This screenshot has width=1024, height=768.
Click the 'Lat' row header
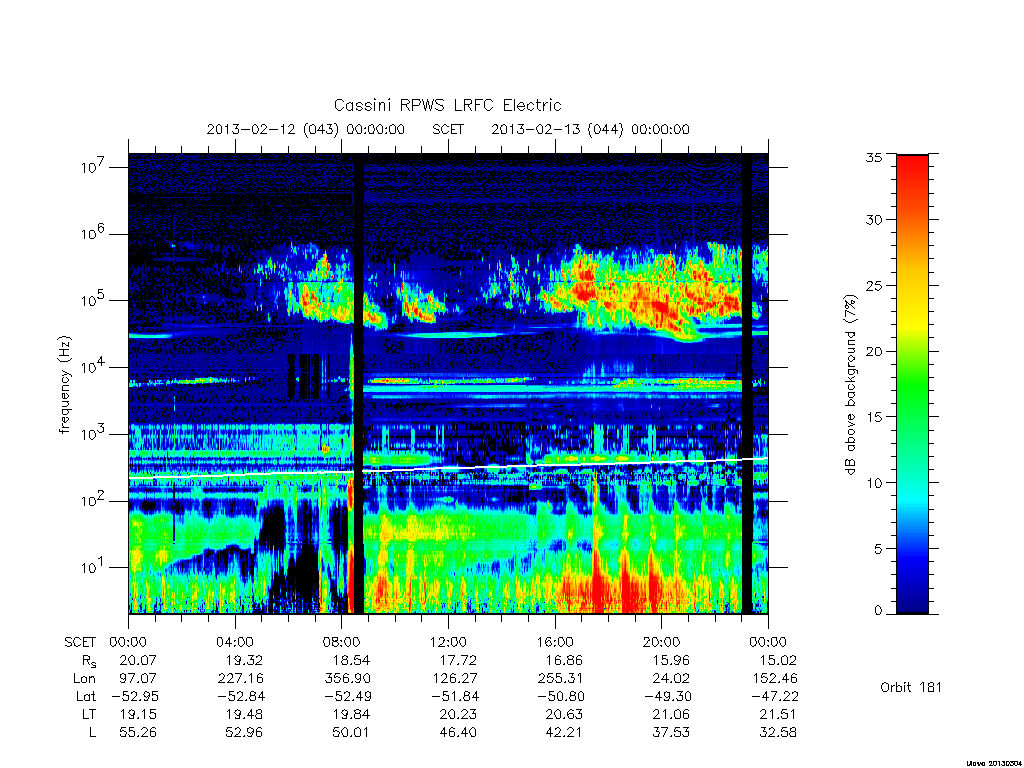pyautogui.click(x=86, y=696)
